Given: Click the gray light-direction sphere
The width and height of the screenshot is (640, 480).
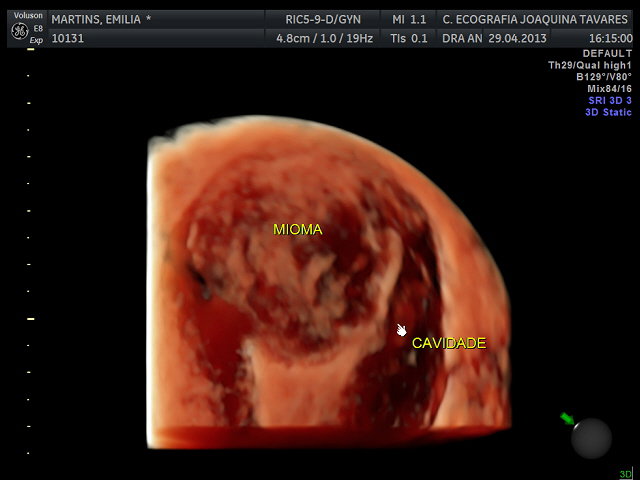Looking at the screenshot, I should click(590, 438).
